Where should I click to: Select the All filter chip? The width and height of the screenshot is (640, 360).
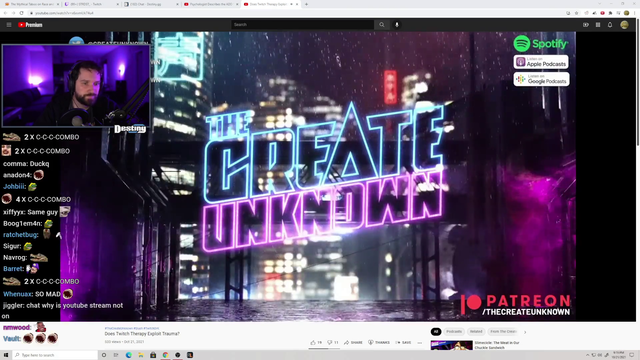[436, 331]
